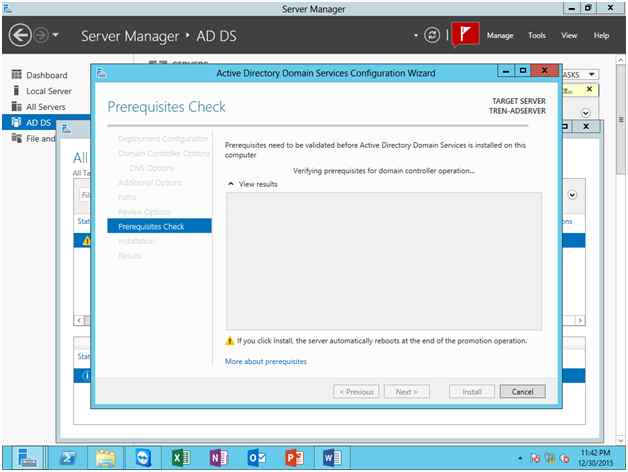Open the navigation history dropdown arrow
Screen dimensions: 628x472
[x=55, y=35]
